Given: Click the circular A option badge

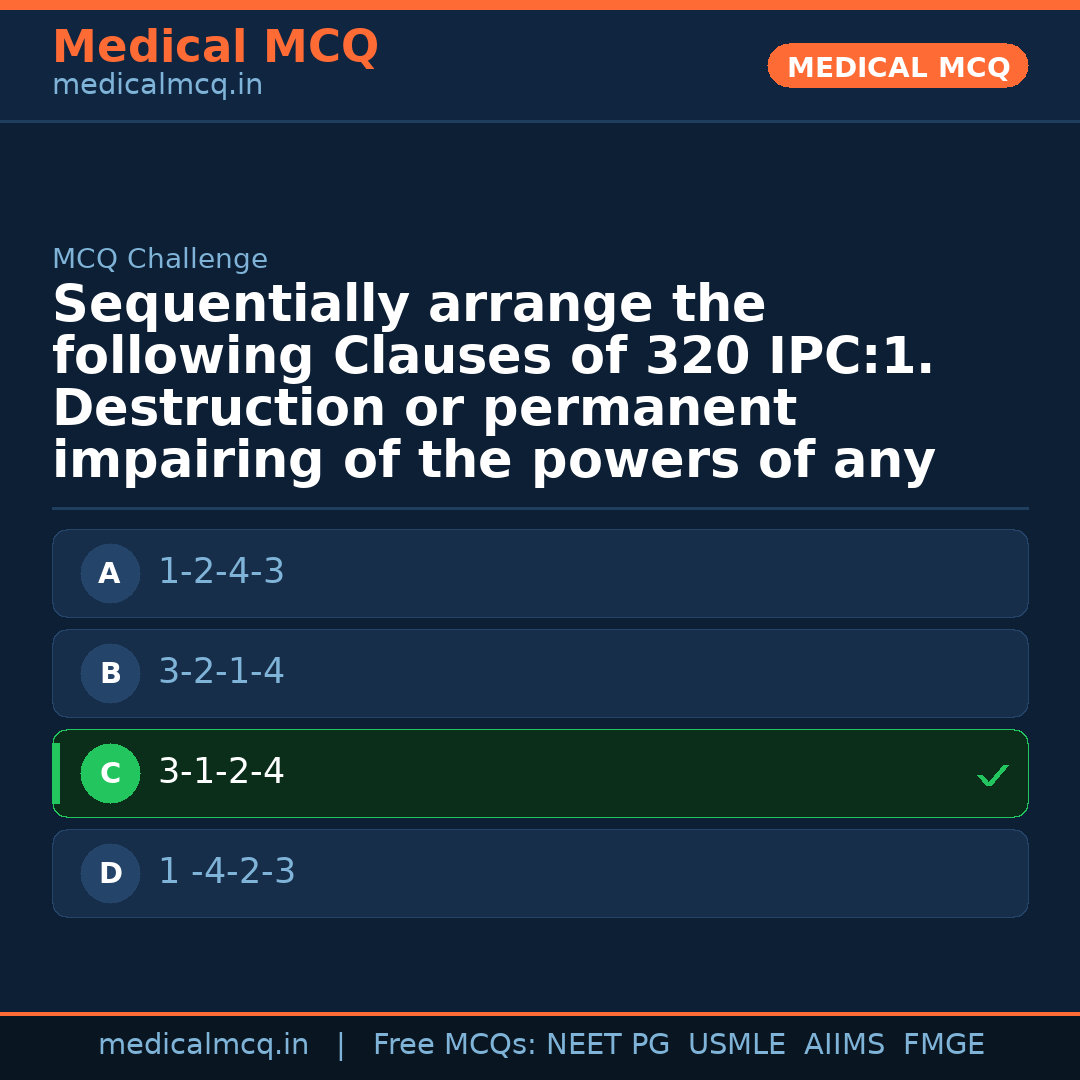Looking at the screenshot, I should [110, 573].
